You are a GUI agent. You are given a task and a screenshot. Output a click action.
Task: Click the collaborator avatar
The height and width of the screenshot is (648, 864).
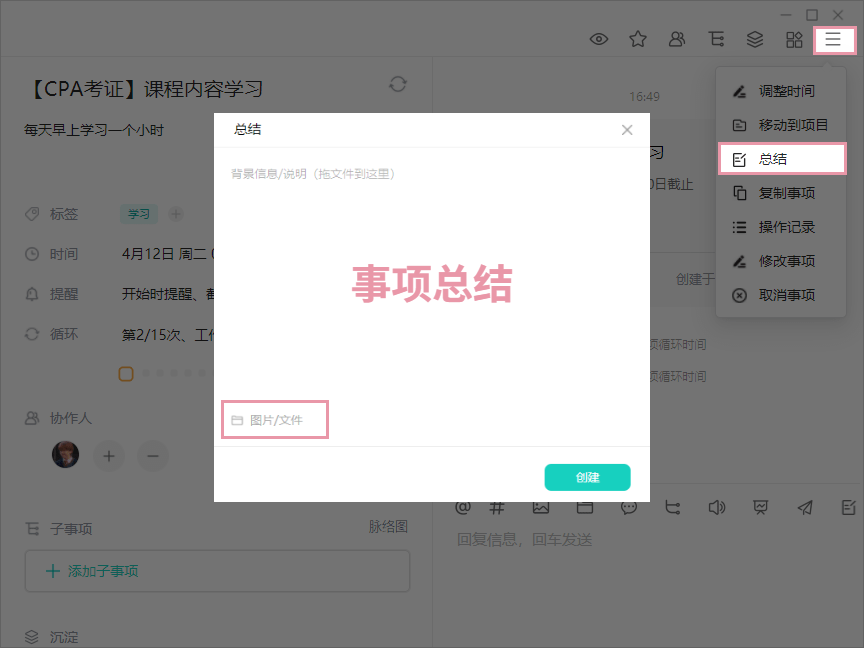coord(65,455)
